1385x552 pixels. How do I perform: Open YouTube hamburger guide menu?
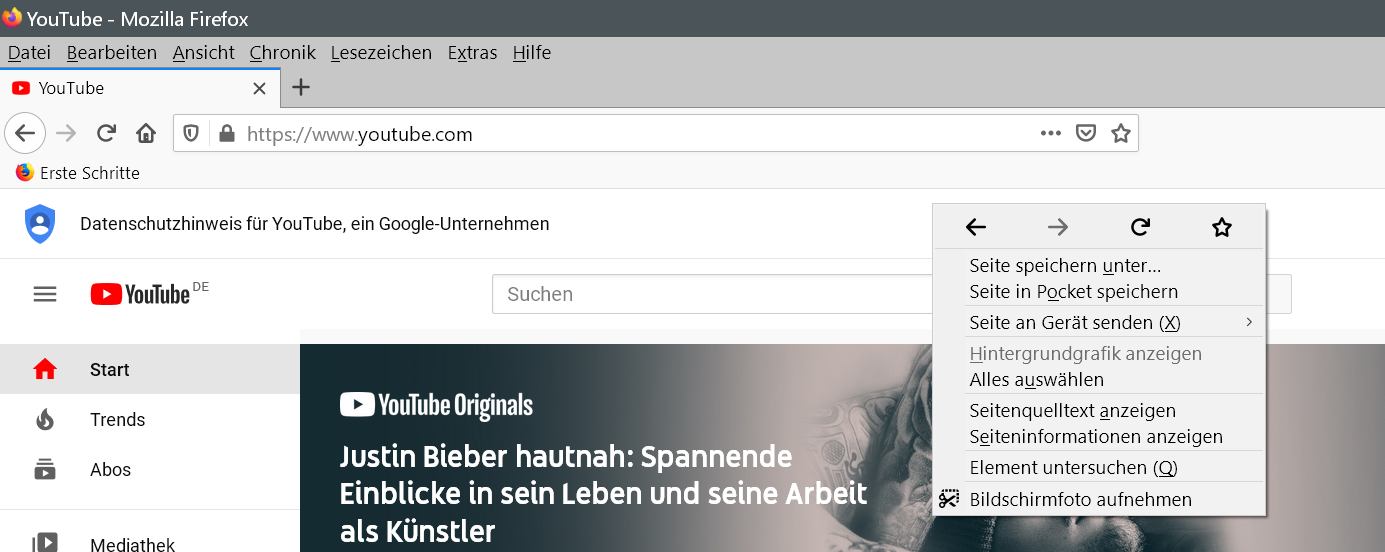45,294
